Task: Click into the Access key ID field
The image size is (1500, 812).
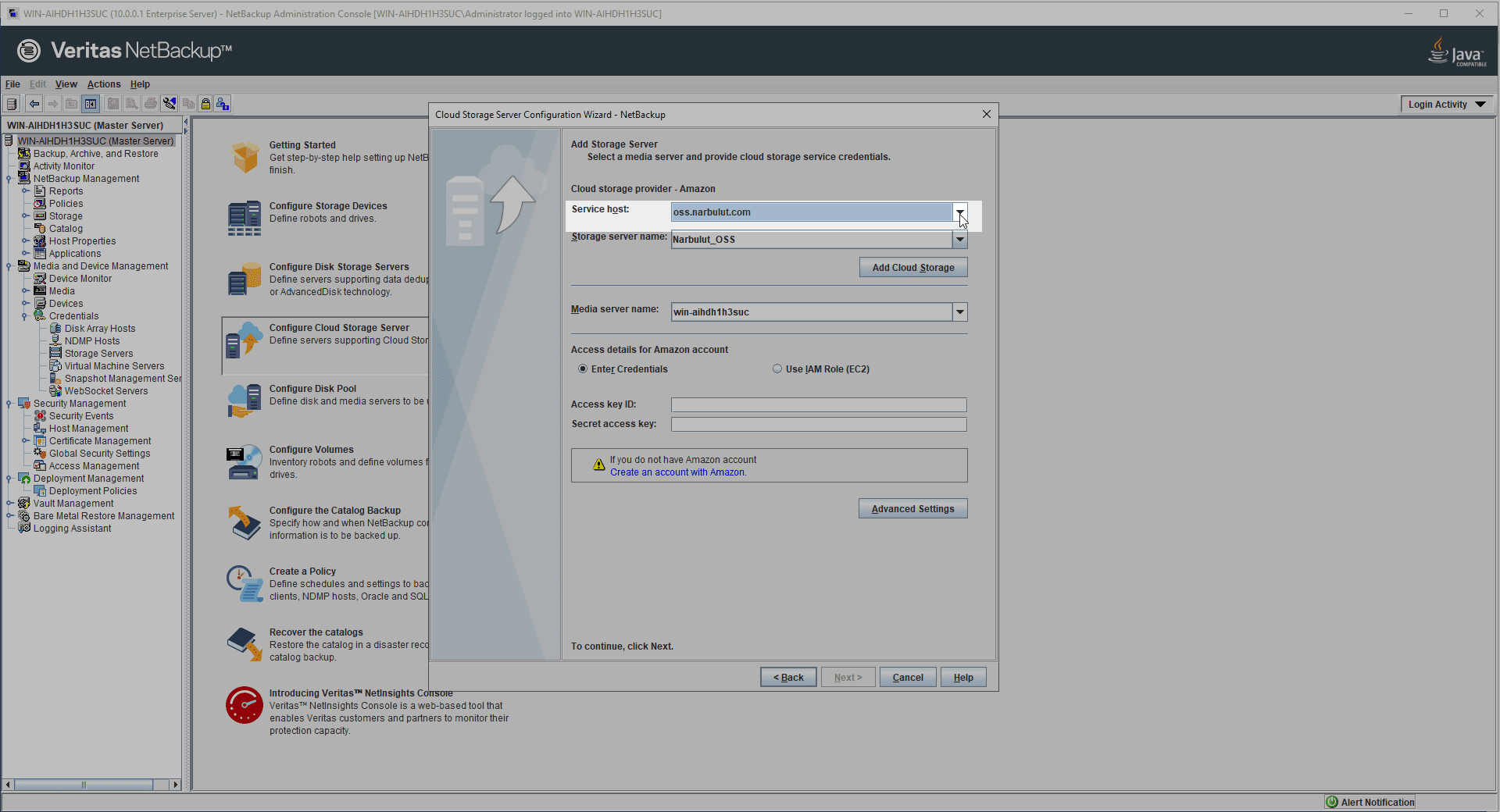Action: click(x=818, y=404)
